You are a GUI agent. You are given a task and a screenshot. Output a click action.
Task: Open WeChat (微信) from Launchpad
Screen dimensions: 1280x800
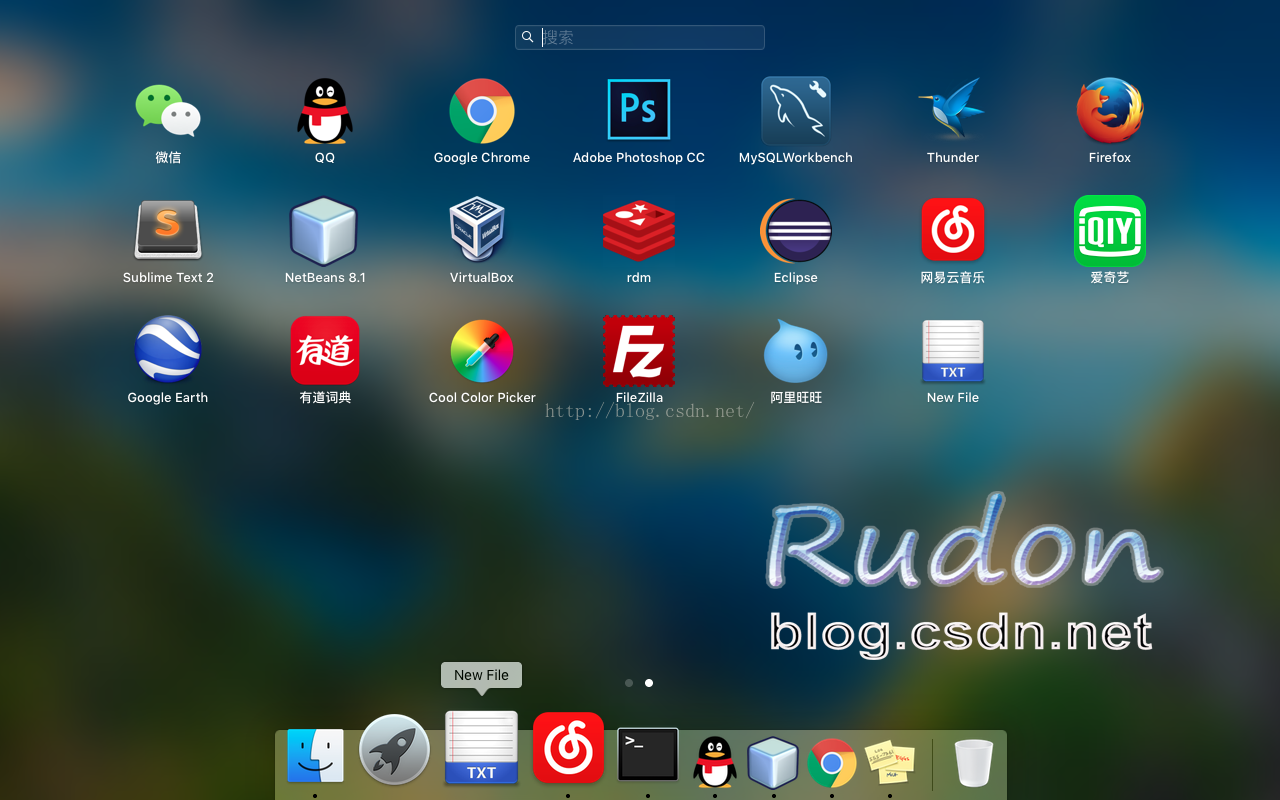(168, 110)
